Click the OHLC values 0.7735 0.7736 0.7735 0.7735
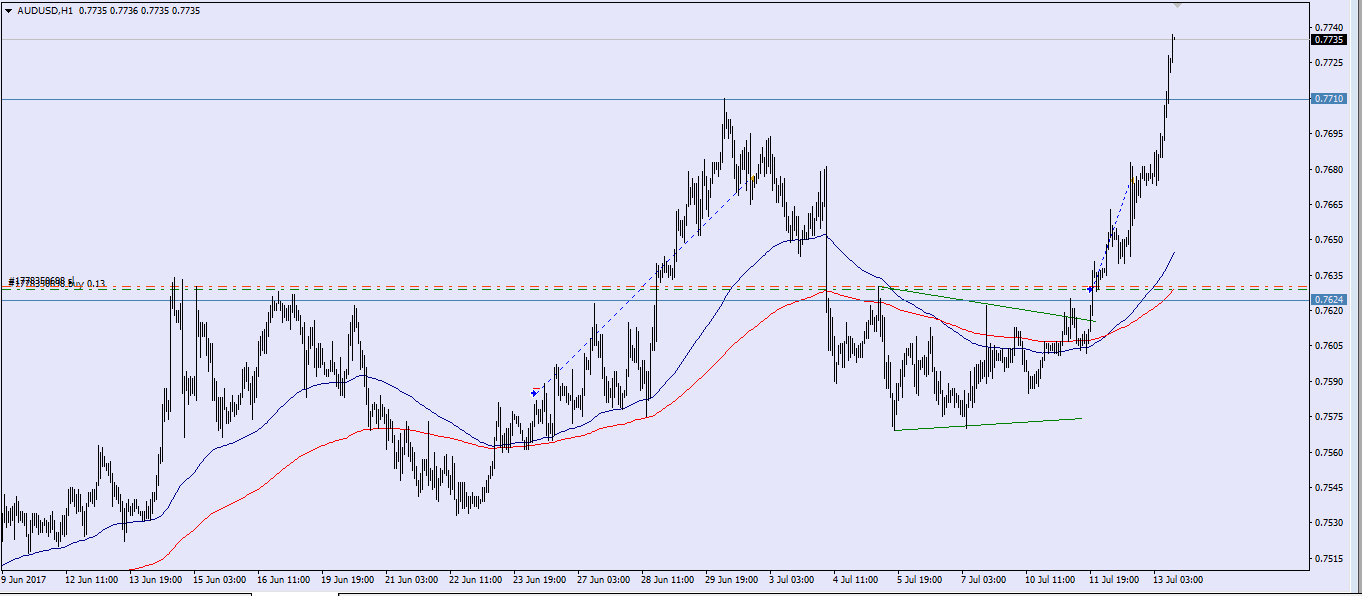This screenshot has width=1362, height=596. (139, 10)
